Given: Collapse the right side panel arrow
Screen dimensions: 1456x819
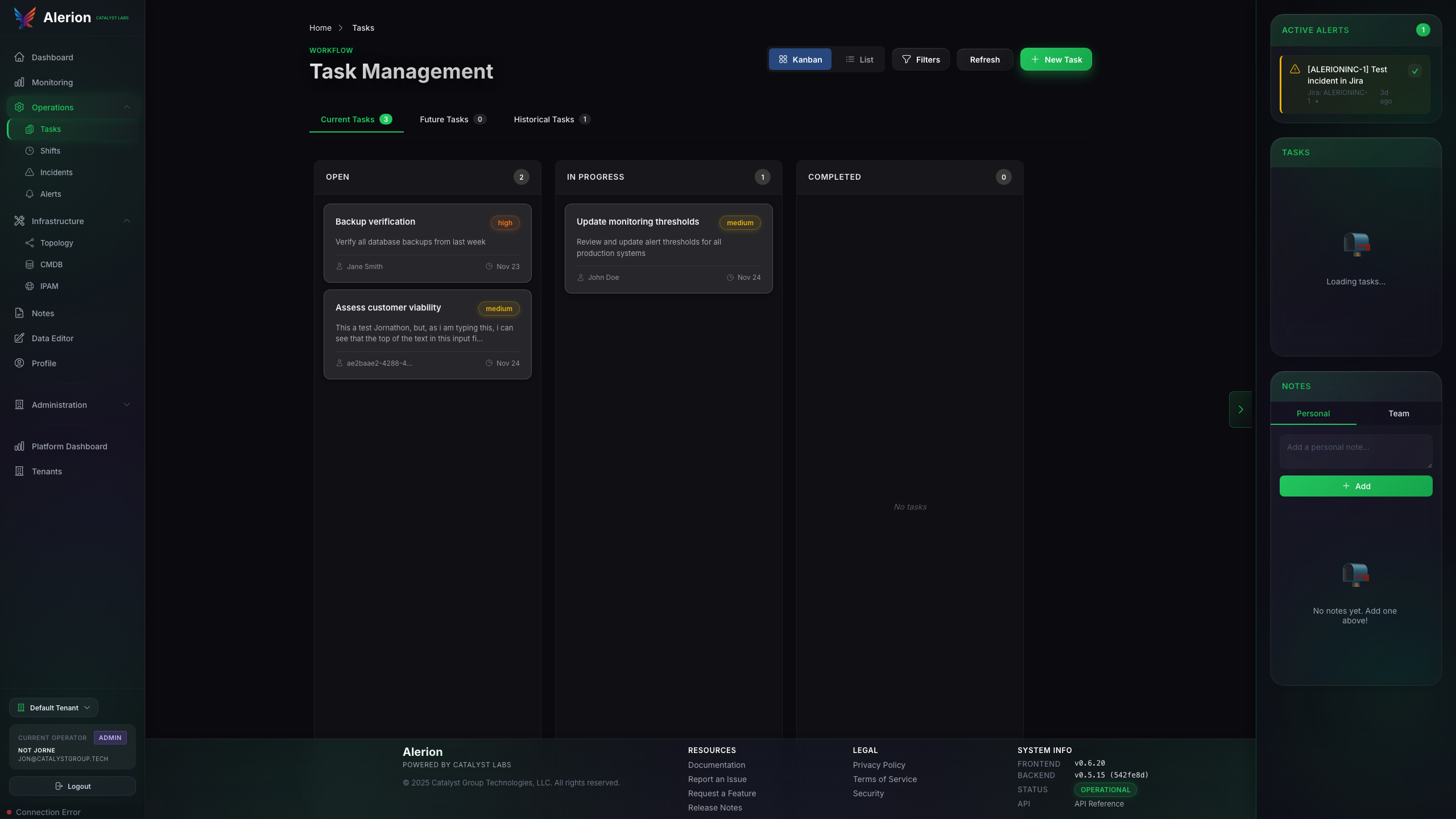Looking at the screenshot, I should point(1240,409).
